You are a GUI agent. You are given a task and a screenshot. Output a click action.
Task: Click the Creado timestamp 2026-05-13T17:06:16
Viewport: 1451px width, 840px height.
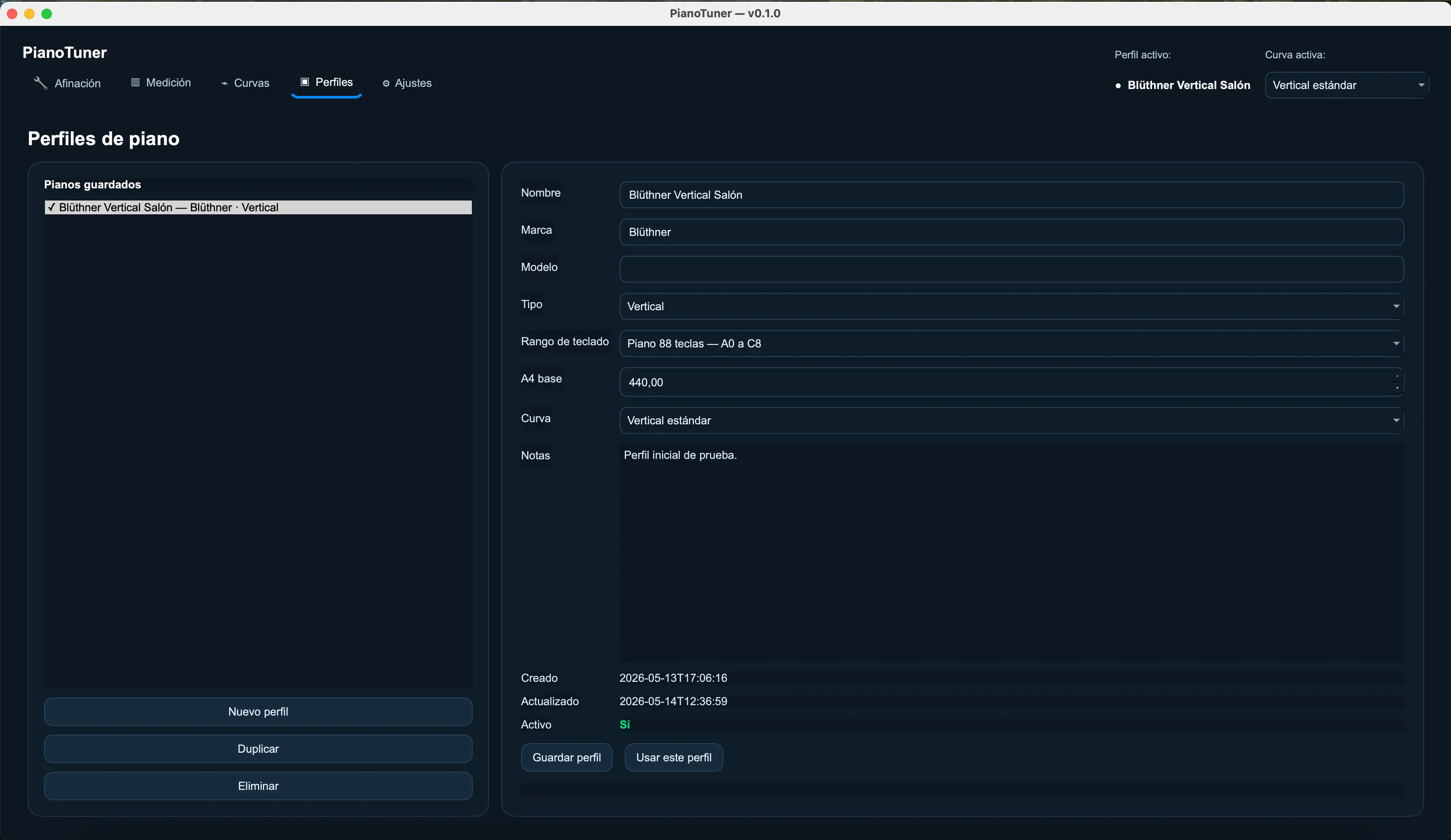click(x=673, y=678)
